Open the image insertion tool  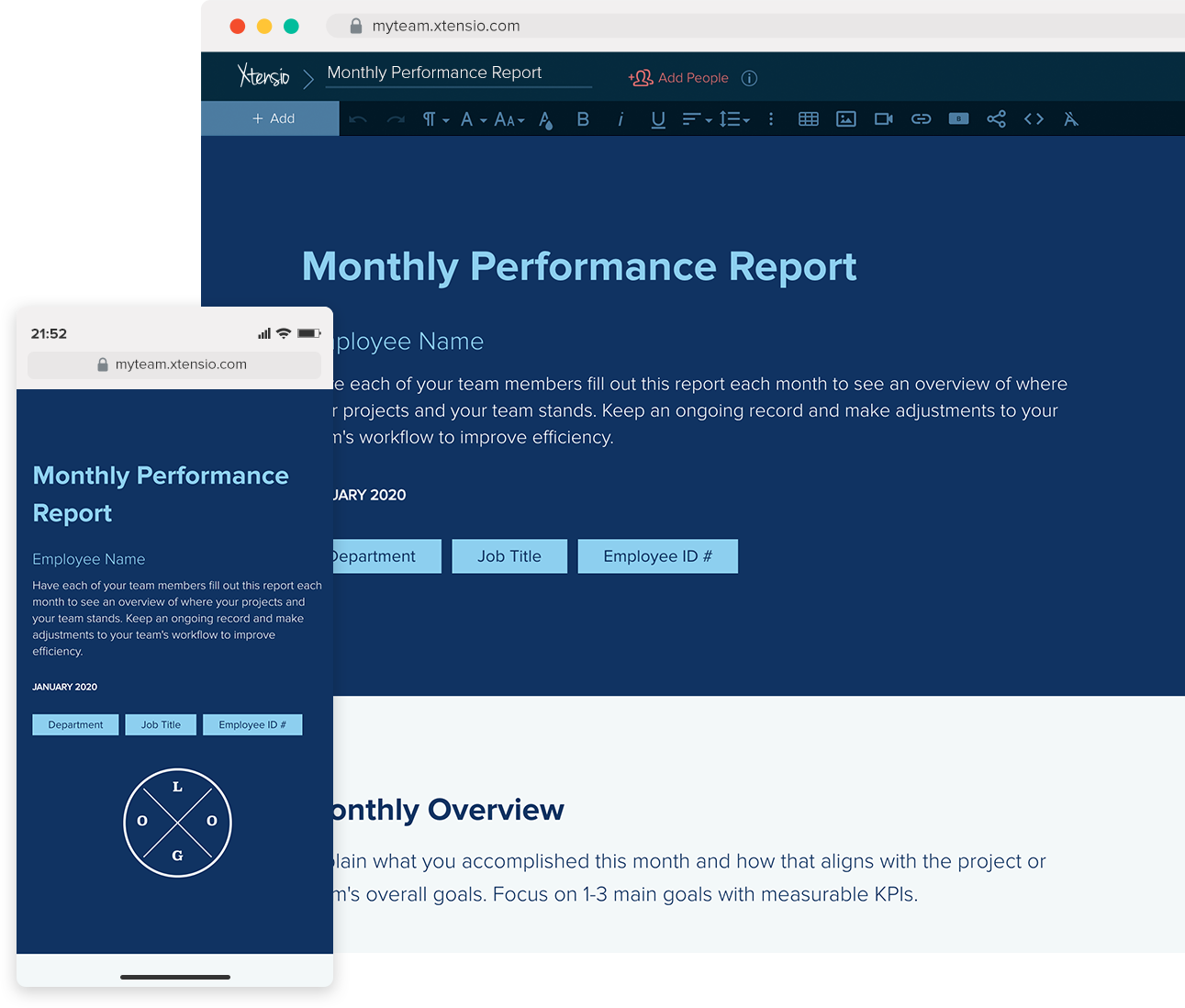[x=845, y=118]
